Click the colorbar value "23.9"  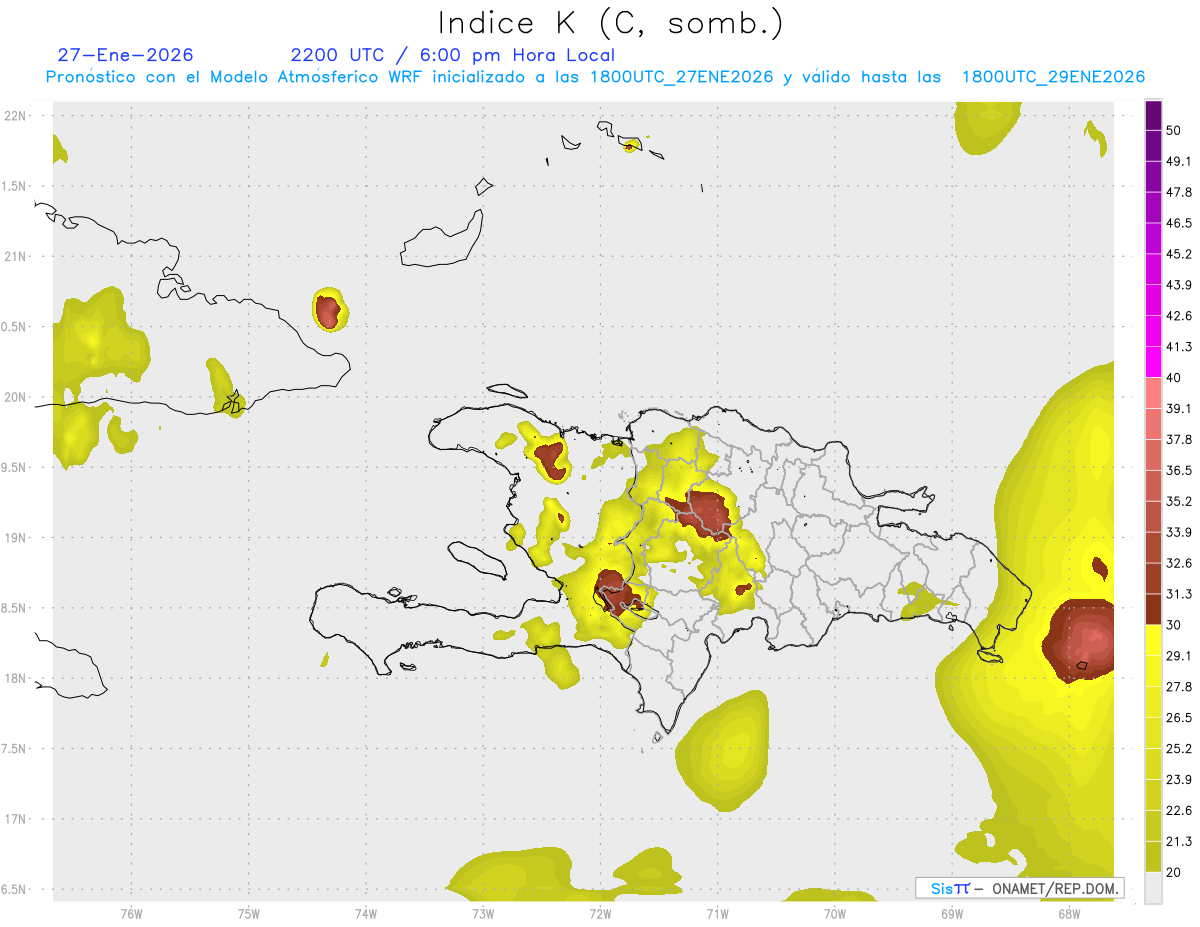pos(1178,780)
